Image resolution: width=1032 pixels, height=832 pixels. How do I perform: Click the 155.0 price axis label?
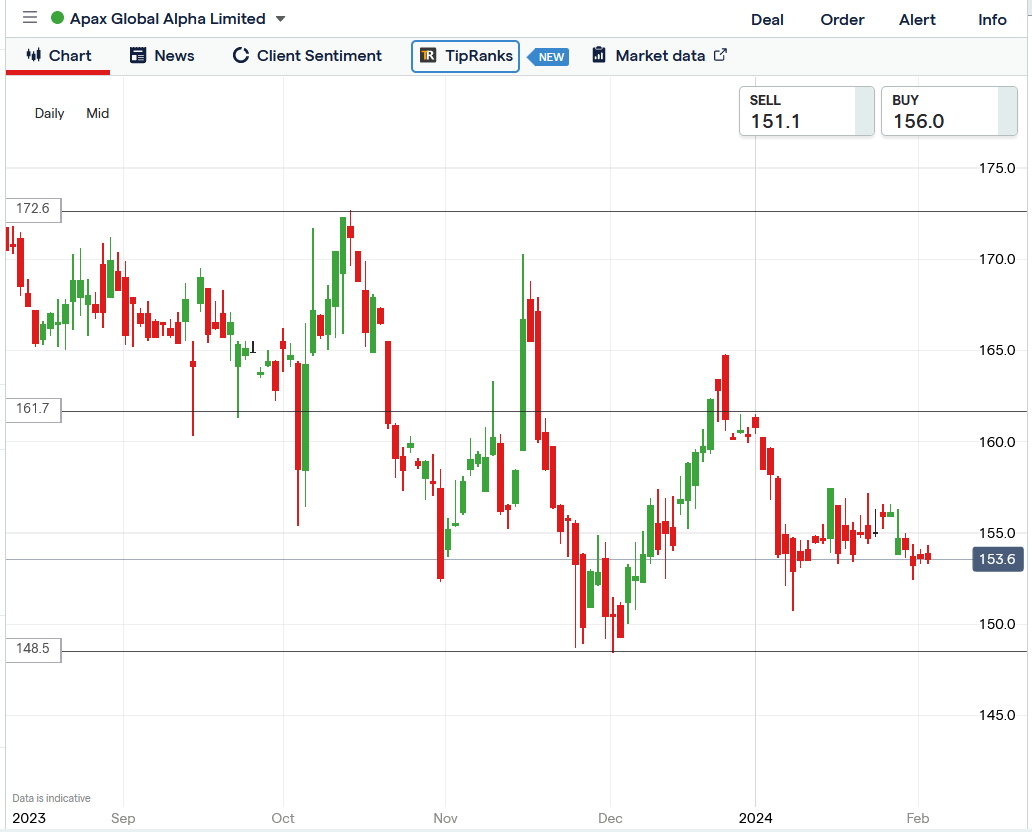click(996, 533)
